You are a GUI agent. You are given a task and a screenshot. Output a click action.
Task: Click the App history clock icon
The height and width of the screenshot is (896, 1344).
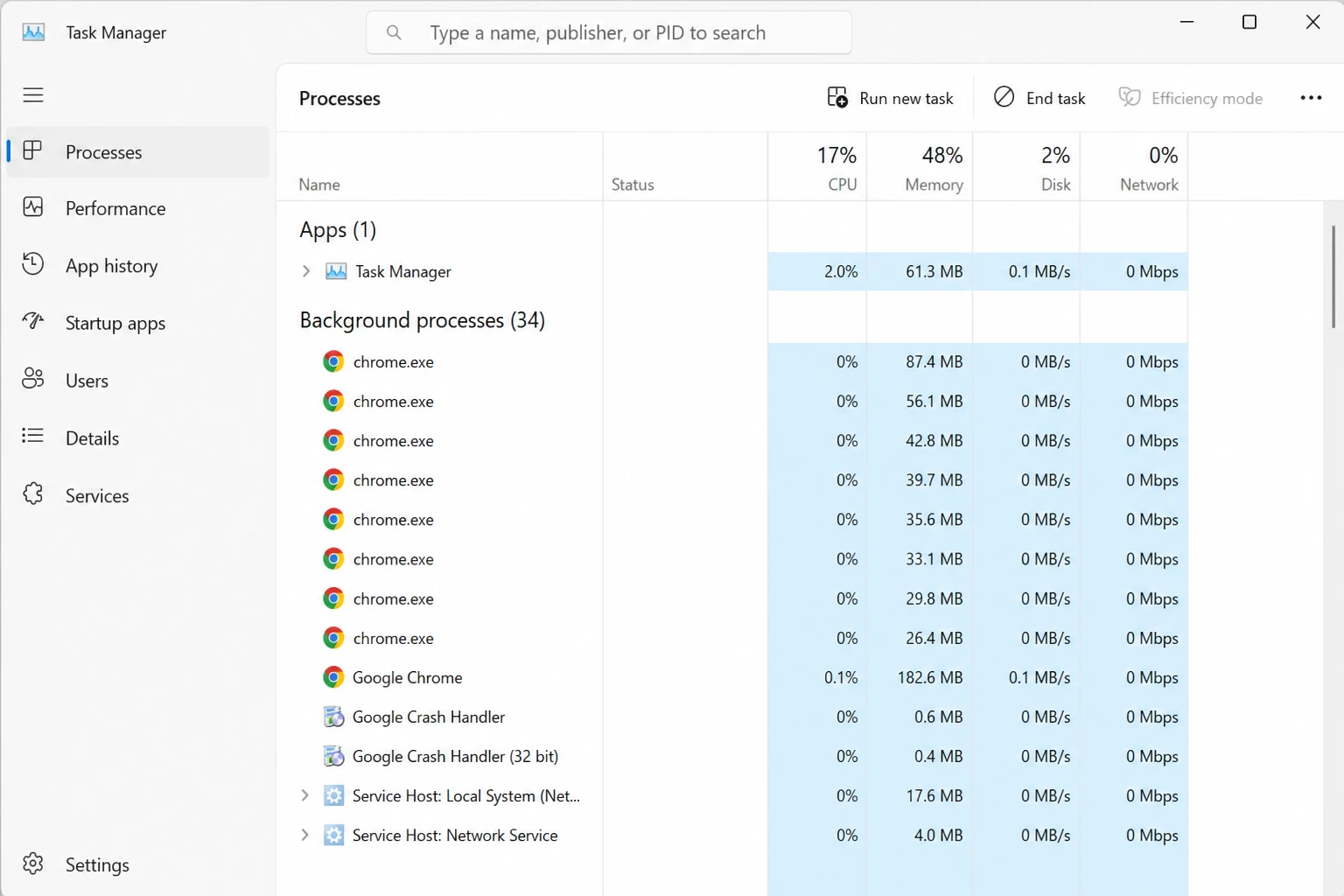pos(32,264)
